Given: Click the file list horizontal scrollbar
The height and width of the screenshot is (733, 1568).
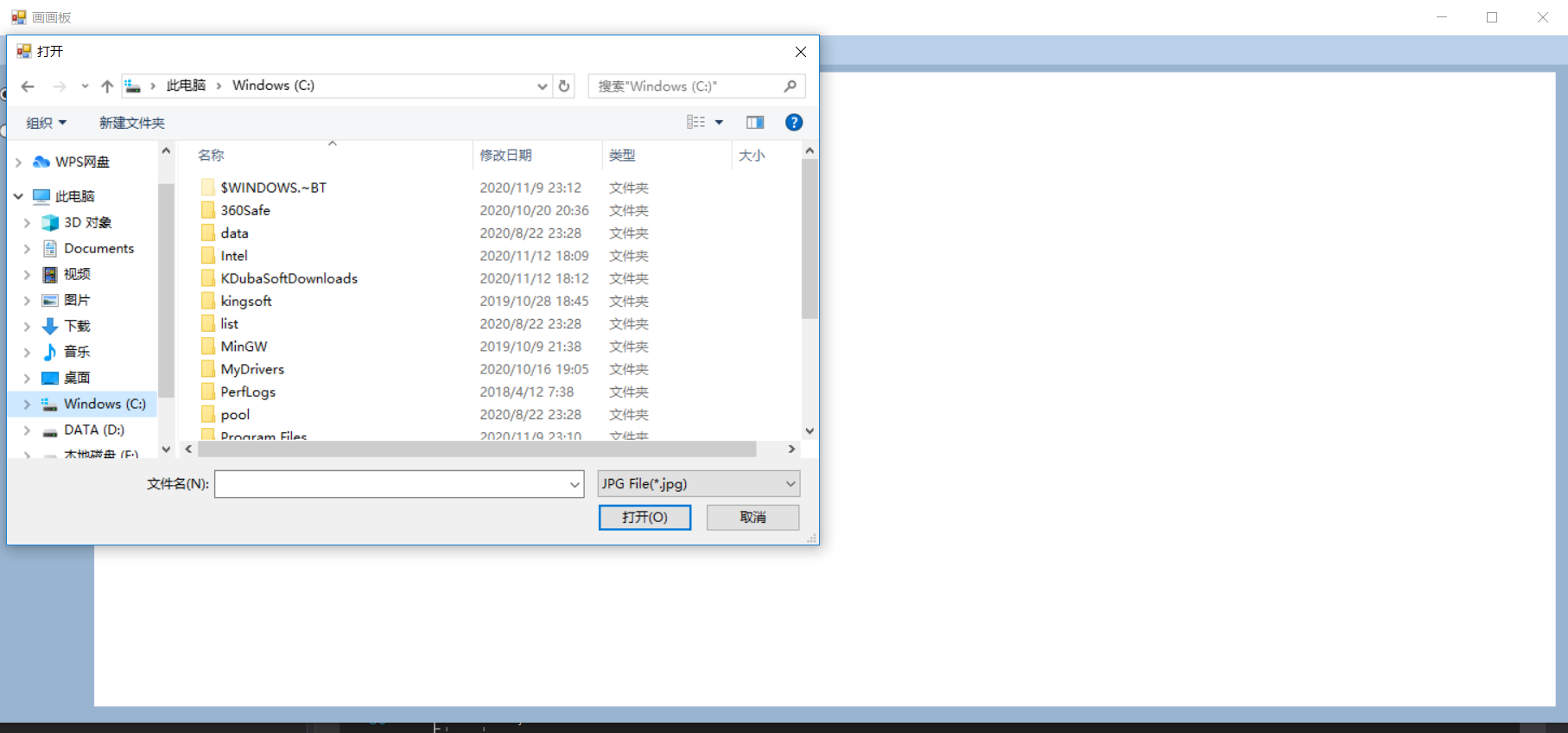Looking at the screenshot, I should pyautogui.click(x=477, y=449).
